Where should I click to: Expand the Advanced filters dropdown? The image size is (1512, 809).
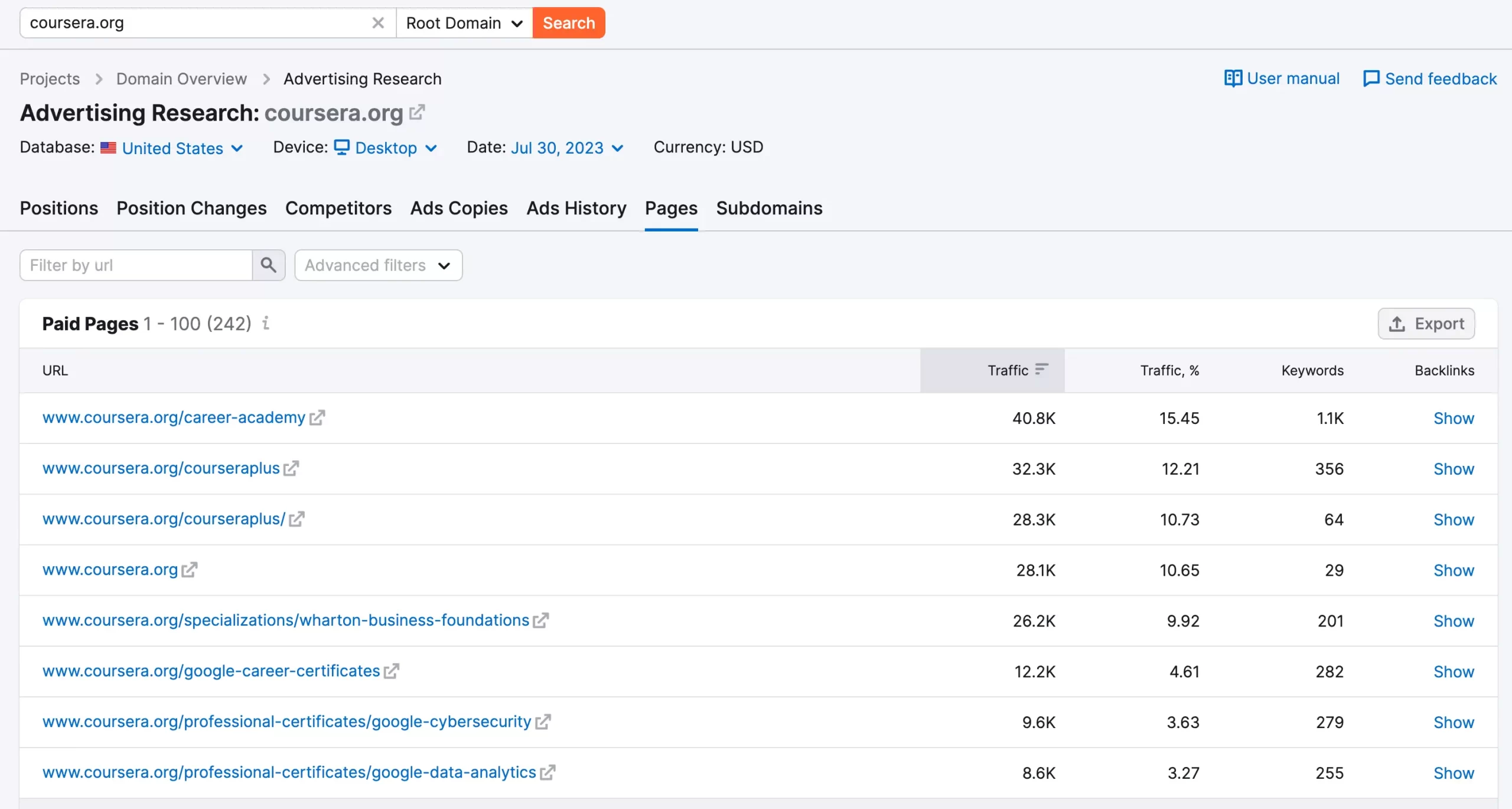[x=378, y=265]
